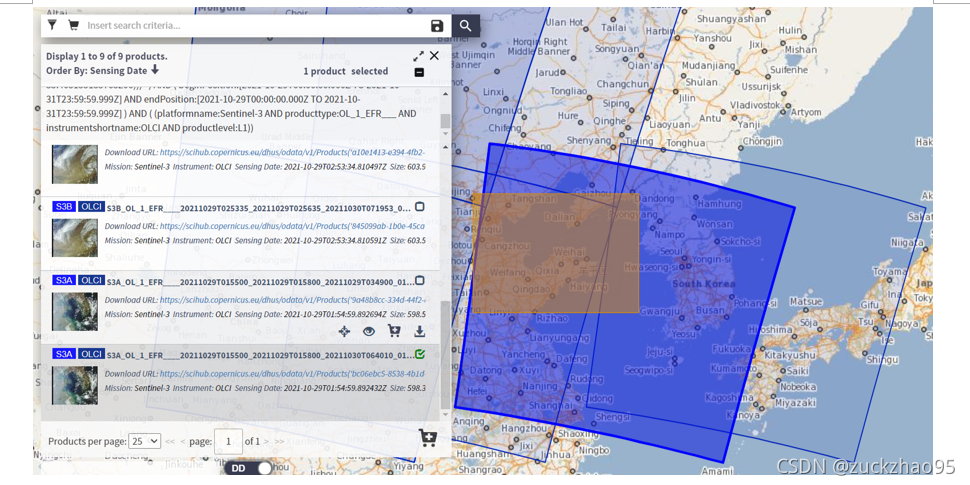Open thumbnail of S3A 064010 product
Image resolution: width=970 pixels, height=485 pixels.
(x=75, y=385)
